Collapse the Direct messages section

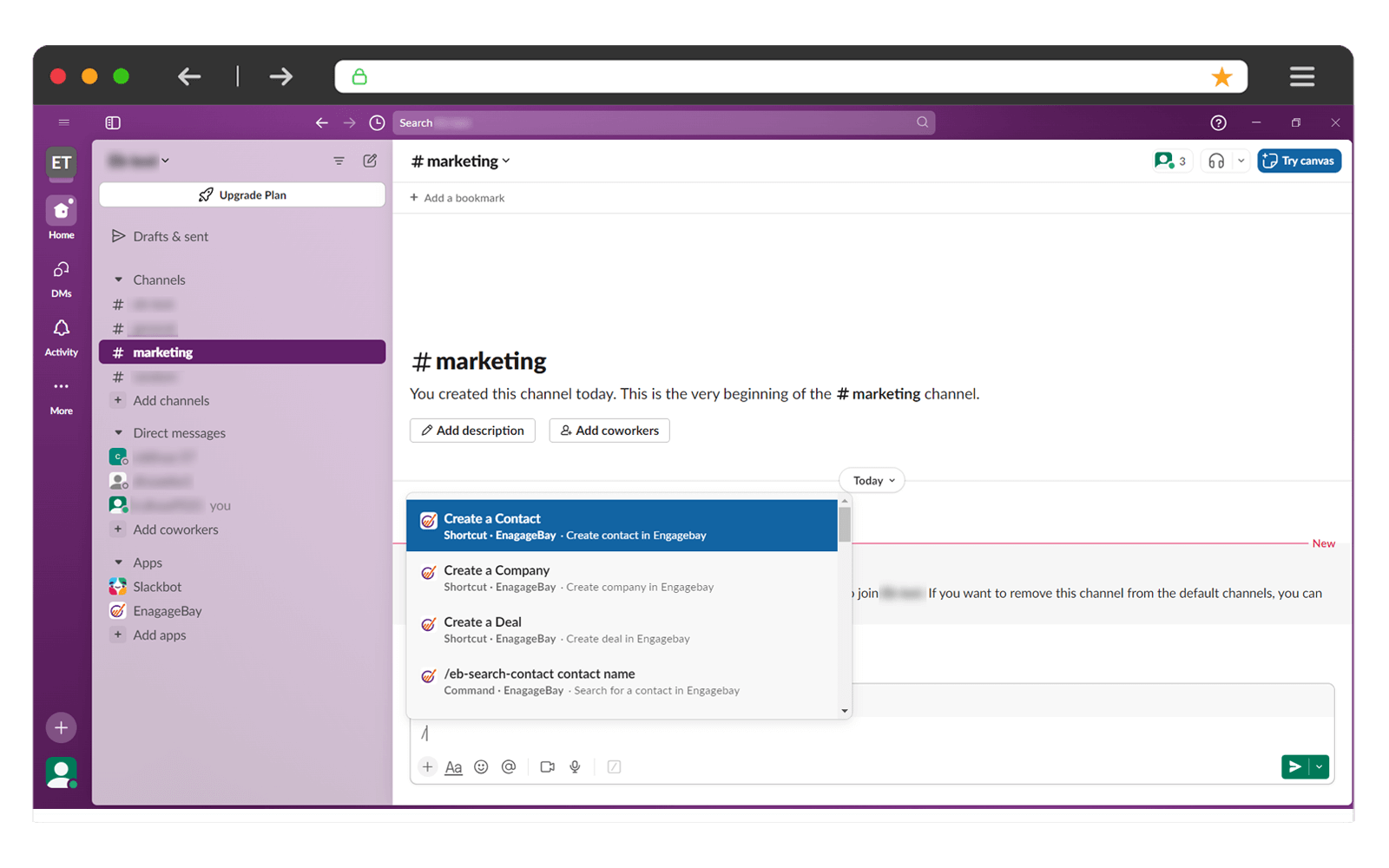pyautogui.click(x=118, y=432)
